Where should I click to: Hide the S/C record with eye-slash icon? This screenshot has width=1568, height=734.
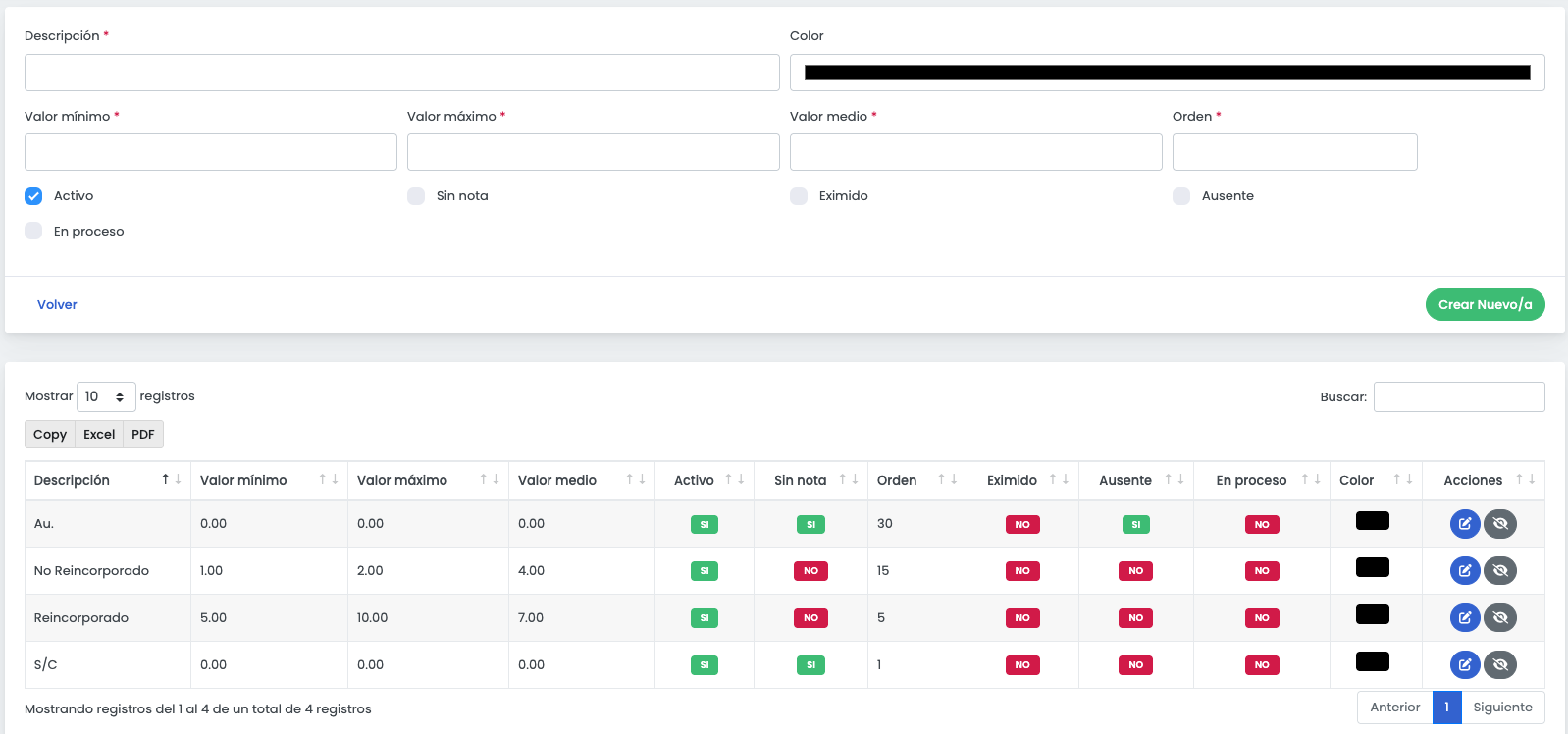1500,665
